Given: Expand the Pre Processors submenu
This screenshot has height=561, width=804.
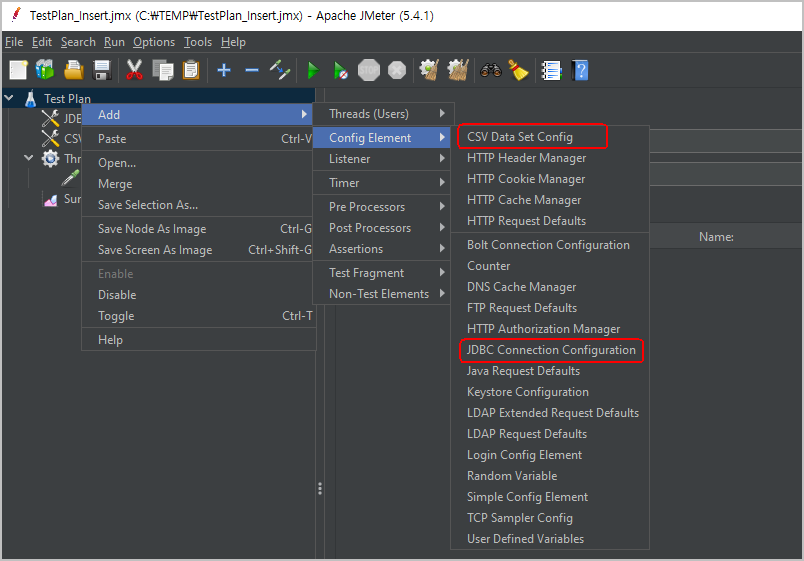Looking at the screenshot, I should coord(381,207).
